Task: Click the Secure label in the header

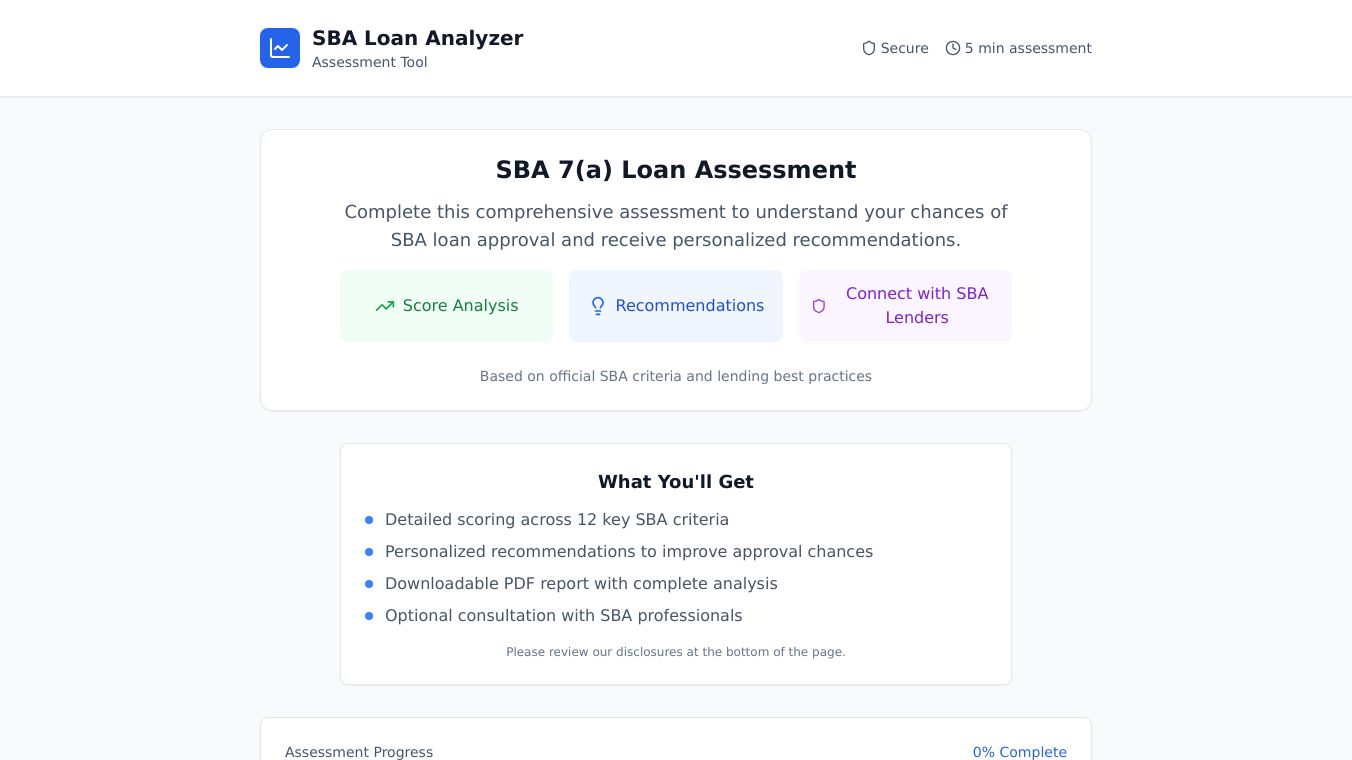Action: (x=904, y=48)
